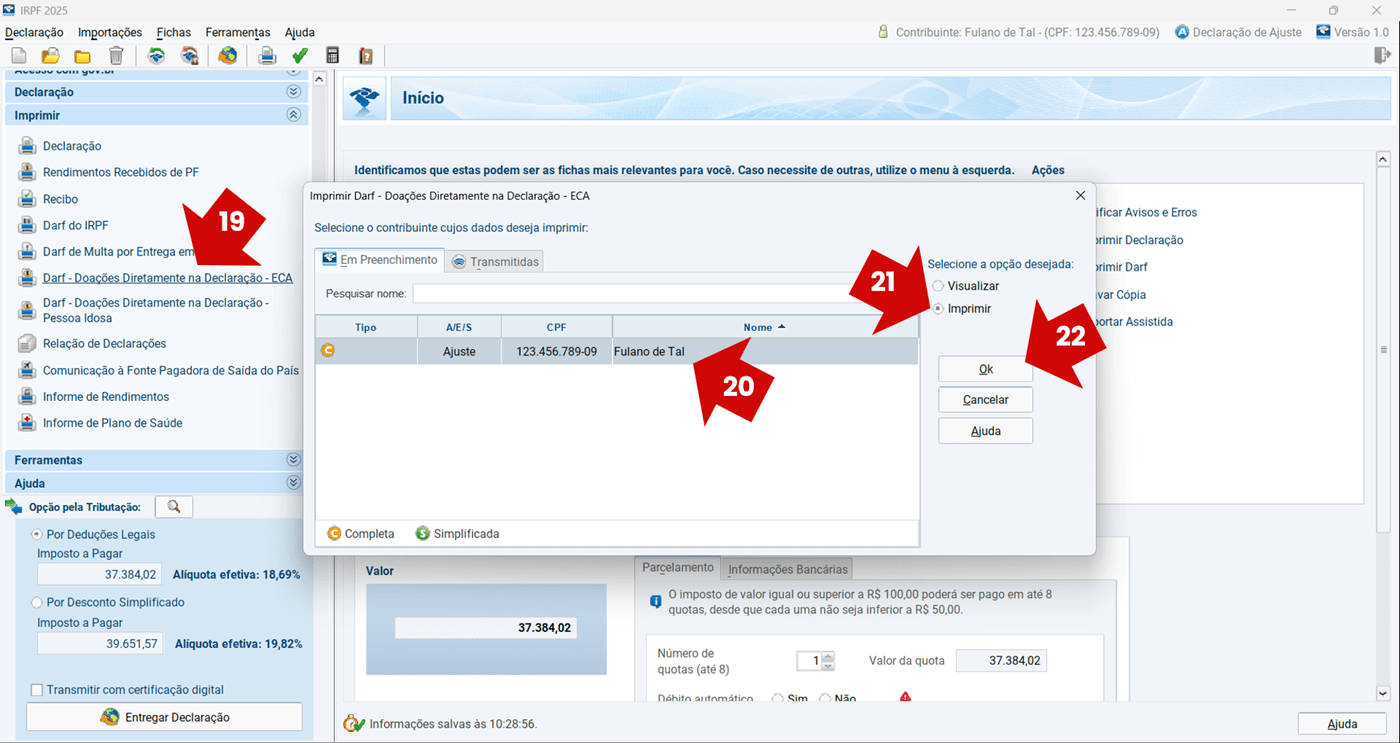Screen dimensions: 1400x743
Task: Choose Por Desconto Simplificado taxation option
Action: pos(37,603)
